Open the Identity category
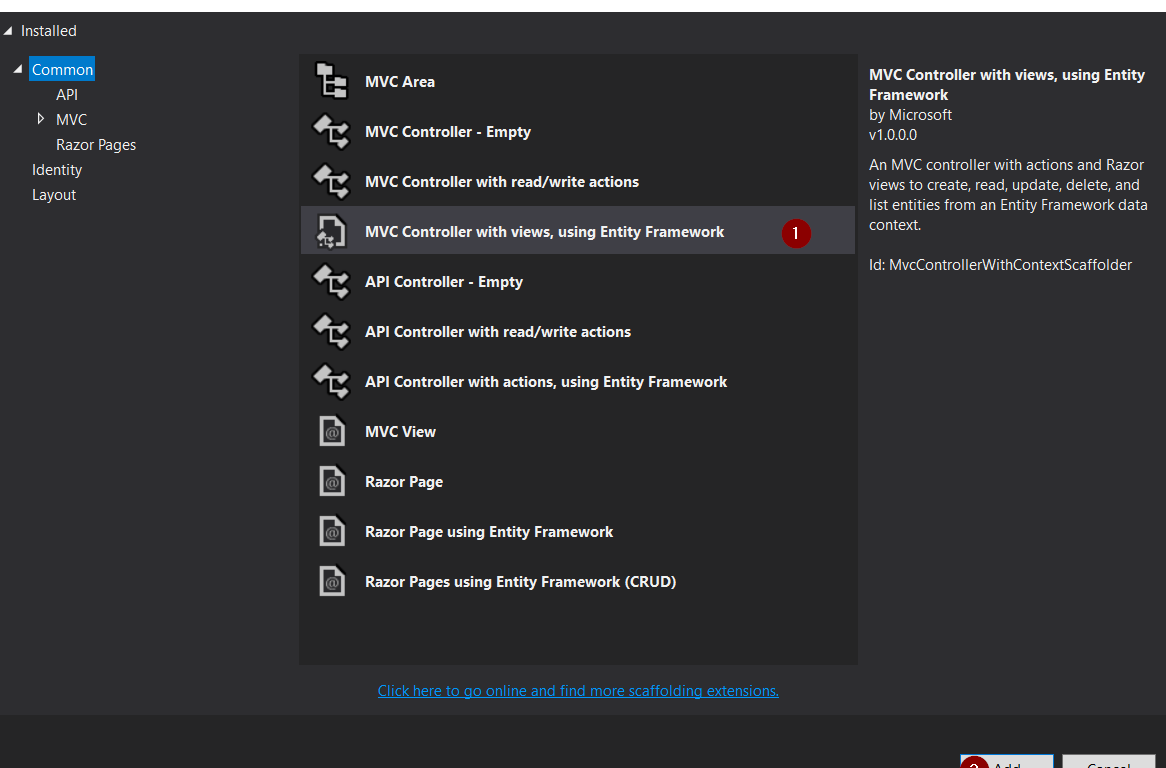 click(57, 170)
